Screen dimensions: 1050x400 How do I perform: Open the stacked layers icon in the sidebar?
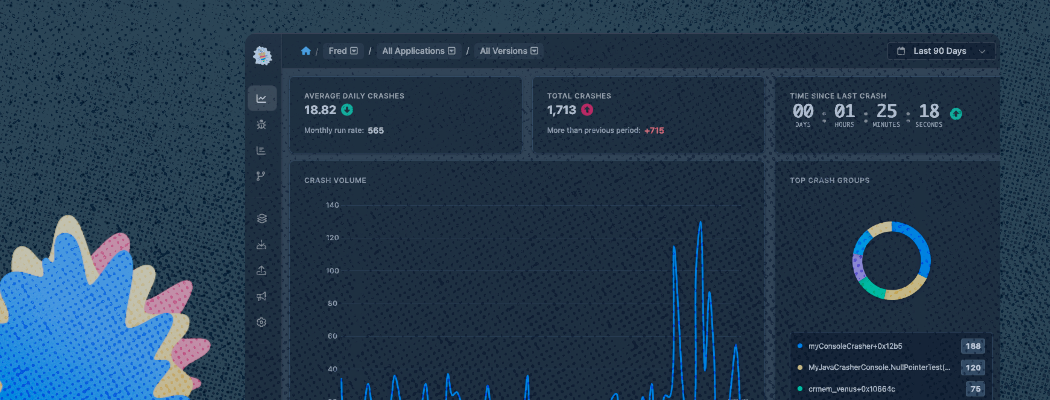click(x=262, y=218)
